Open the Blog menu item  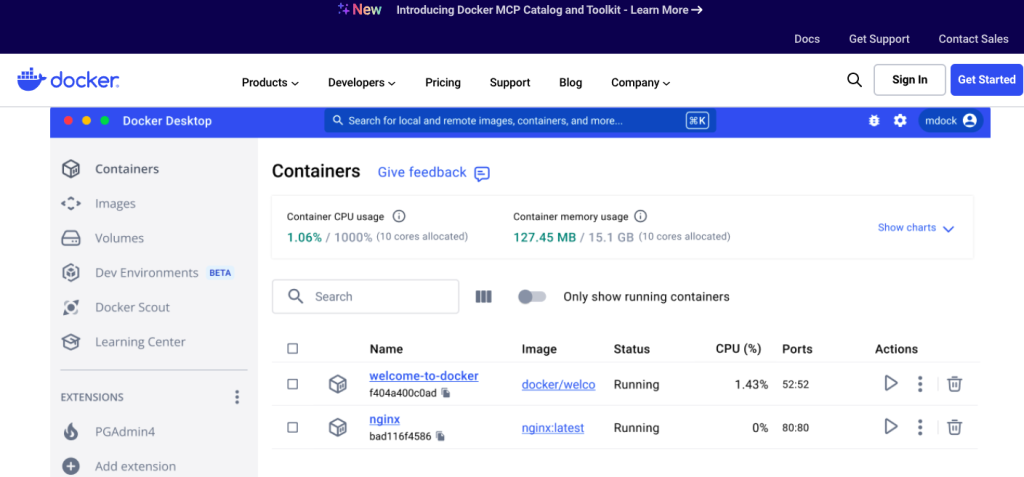pos(571,82)
